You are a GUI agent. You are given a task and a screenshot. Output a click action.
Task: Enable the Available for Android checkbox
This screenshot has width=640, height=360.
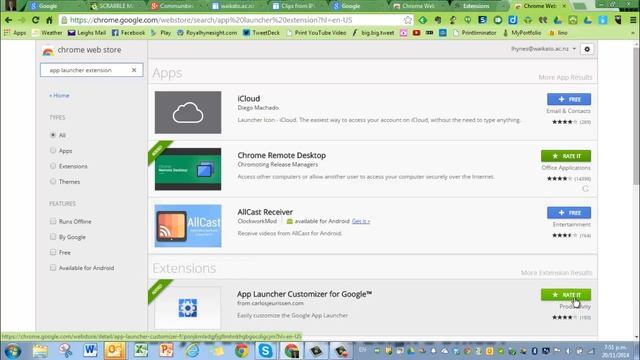[x=53, y=268]
